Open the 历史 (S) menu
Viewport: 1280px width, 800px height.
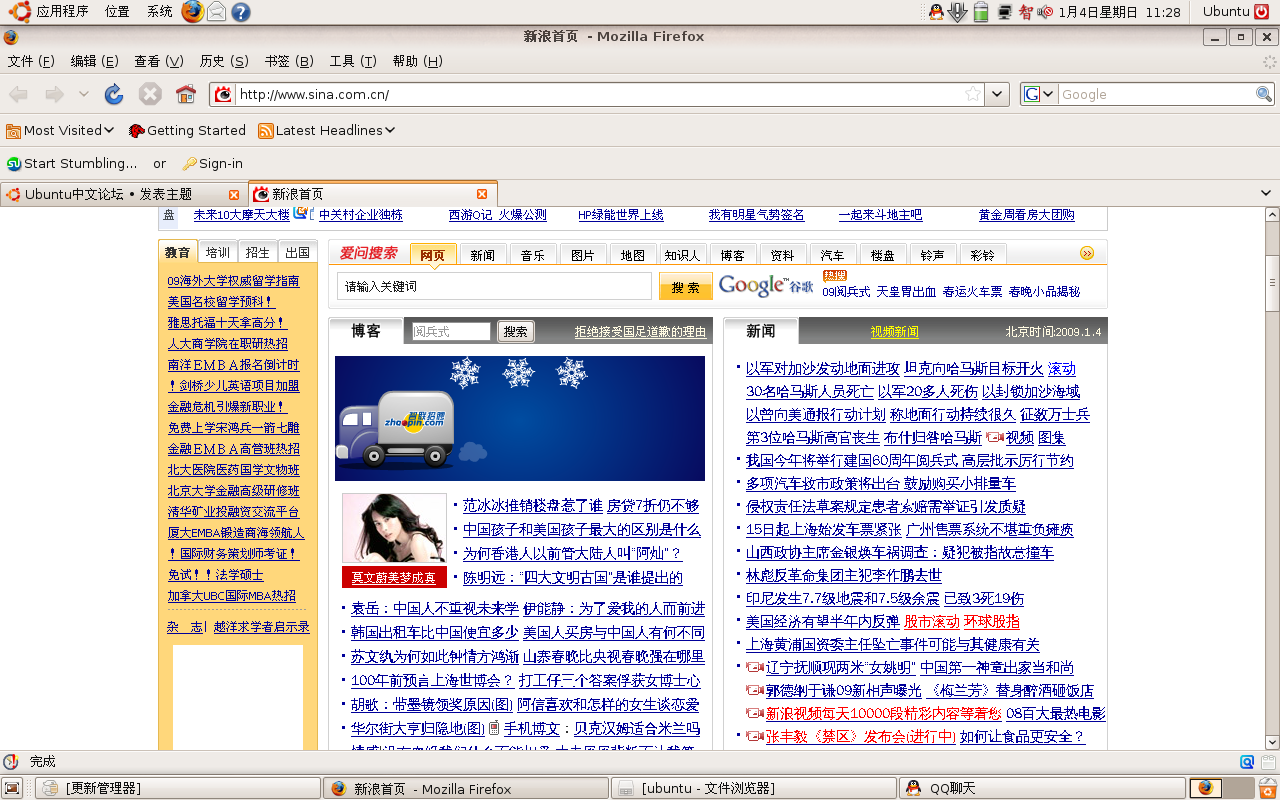(224, 61)
